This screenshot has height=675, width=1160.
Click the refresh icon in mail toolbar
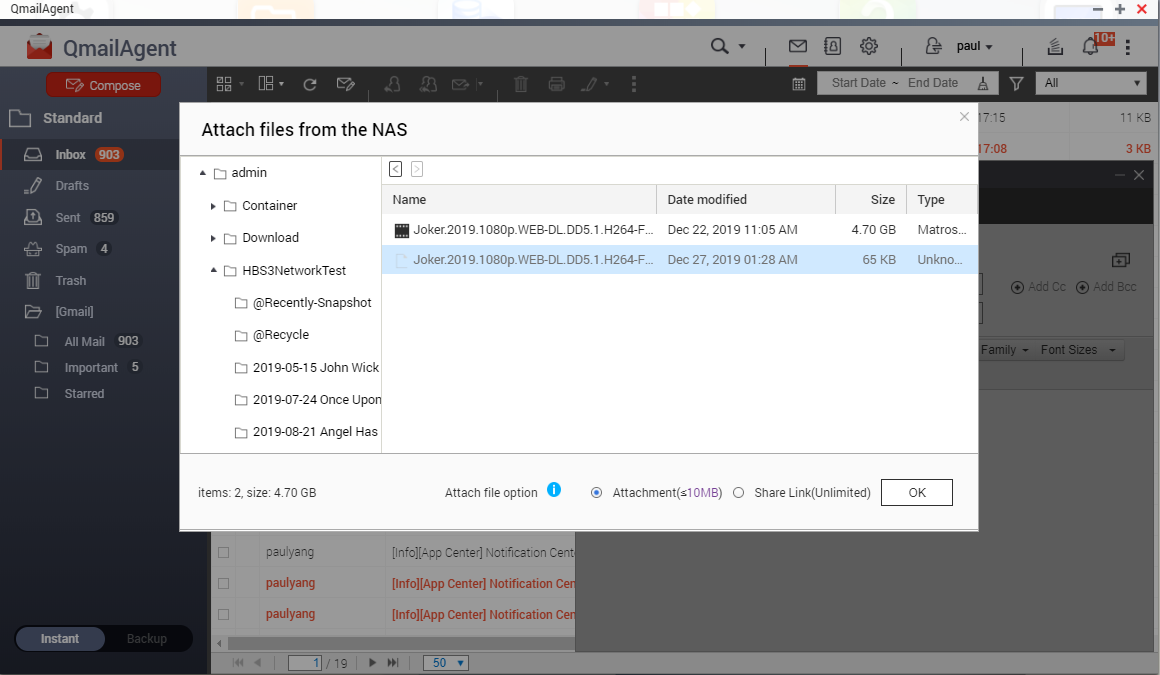click(x=310, y=84)
